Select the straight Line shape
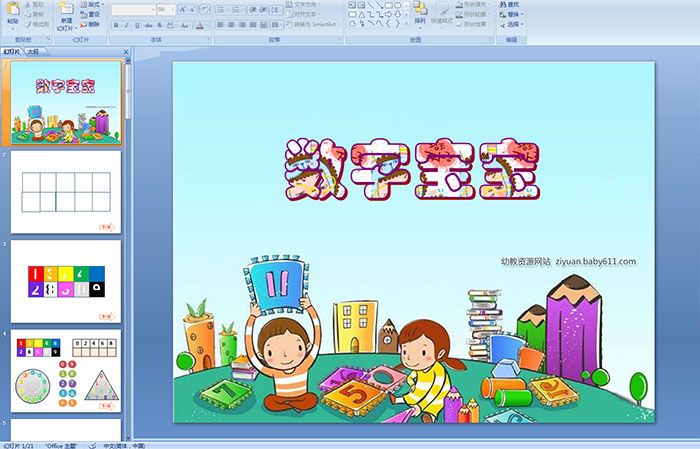 point(370,5)
